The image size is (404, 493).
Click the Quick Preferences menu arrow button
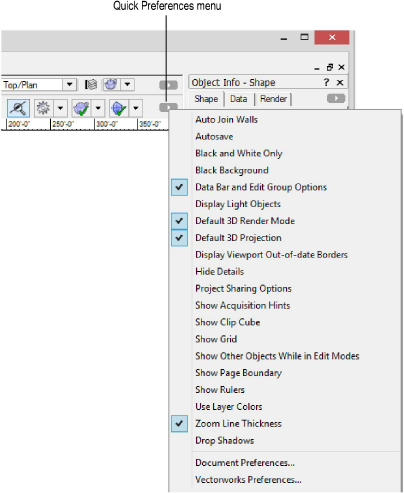tap(168, 107)
